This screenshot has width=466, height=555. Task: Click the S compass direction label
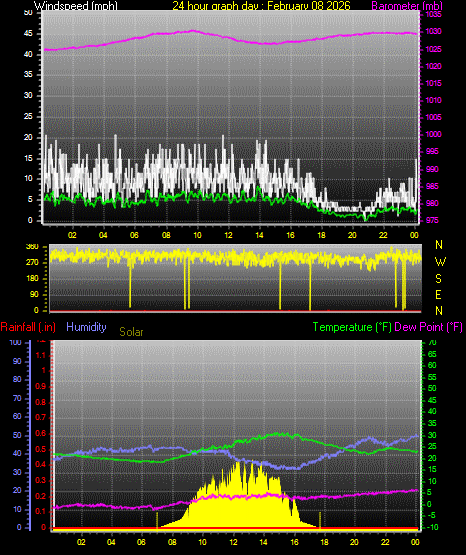click(438, 279)
